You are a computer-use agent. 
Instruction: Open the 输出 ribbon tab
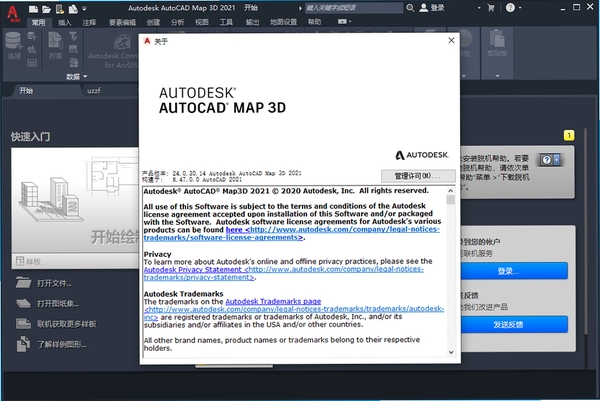253,22
